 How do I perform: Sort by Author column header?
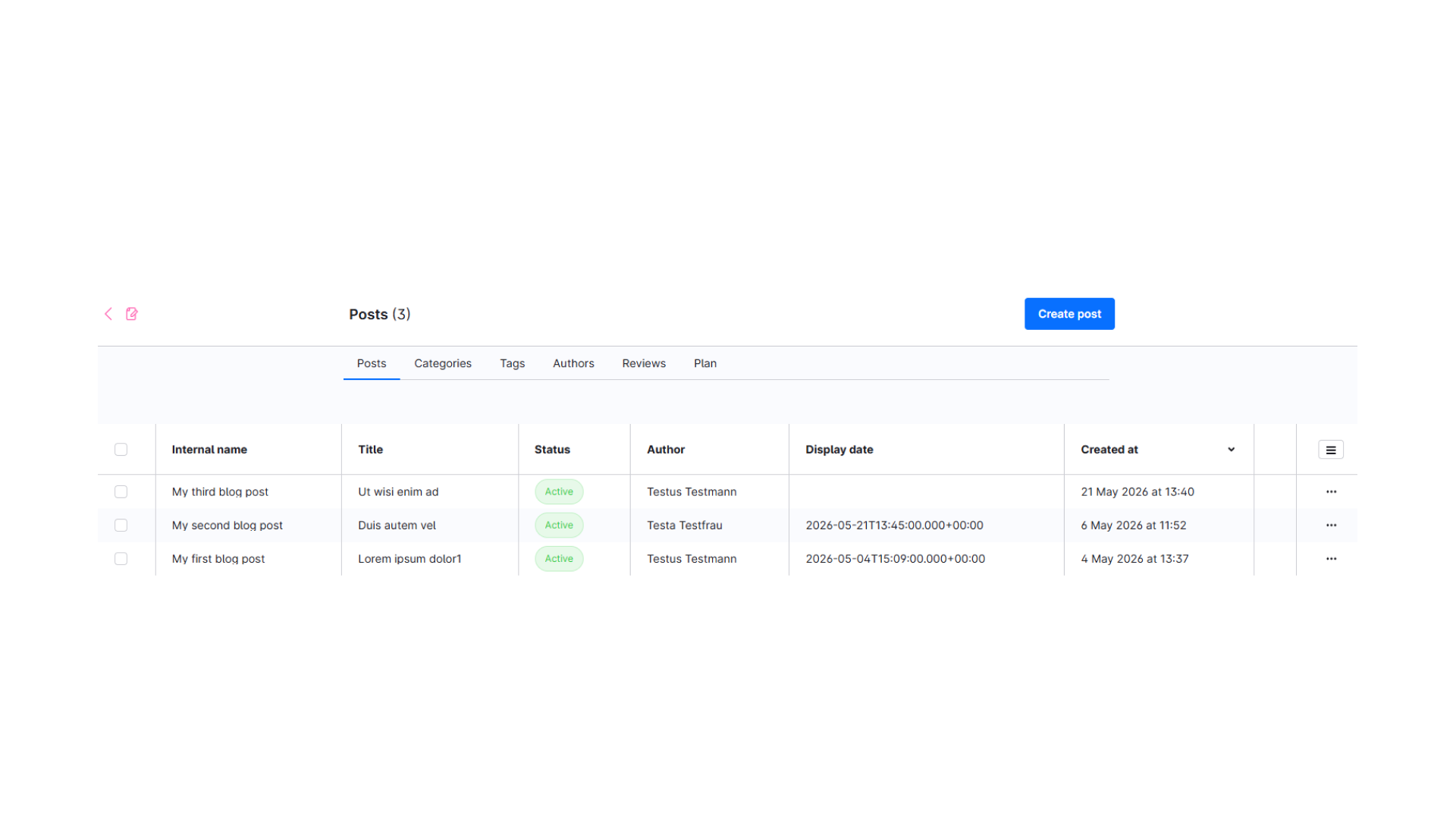pyautogui.click(x=666, y=450)
